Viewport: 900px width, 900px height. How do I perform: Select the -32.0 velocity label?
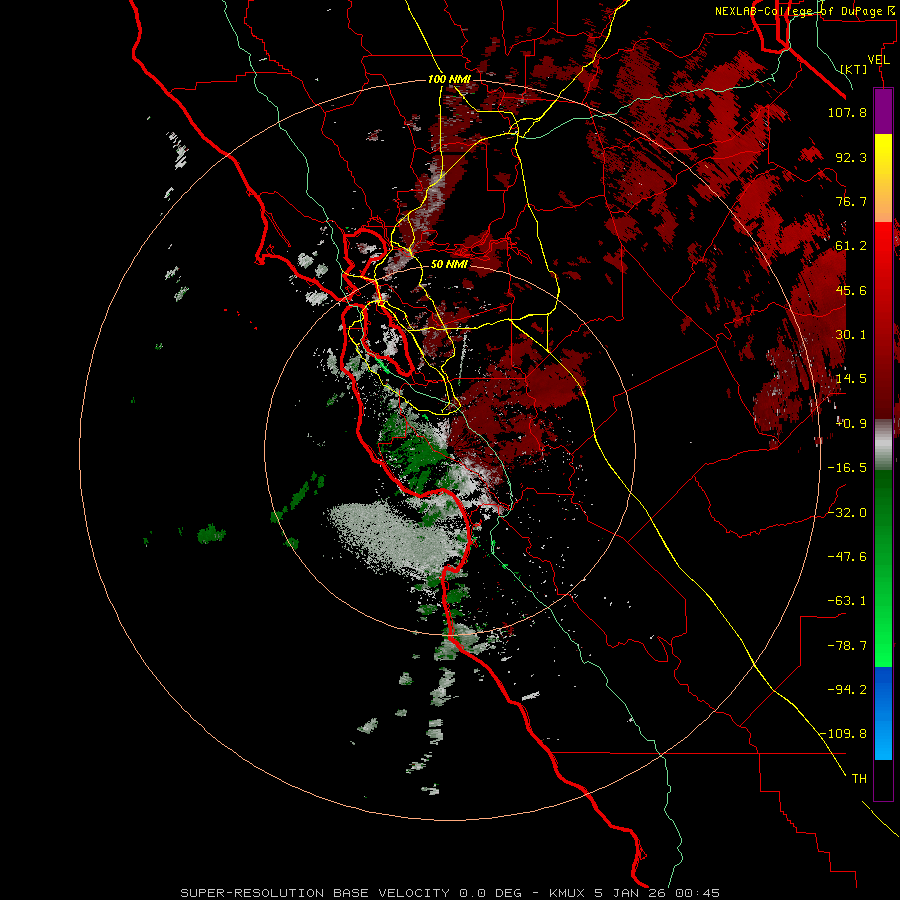(x=847, y=513)
